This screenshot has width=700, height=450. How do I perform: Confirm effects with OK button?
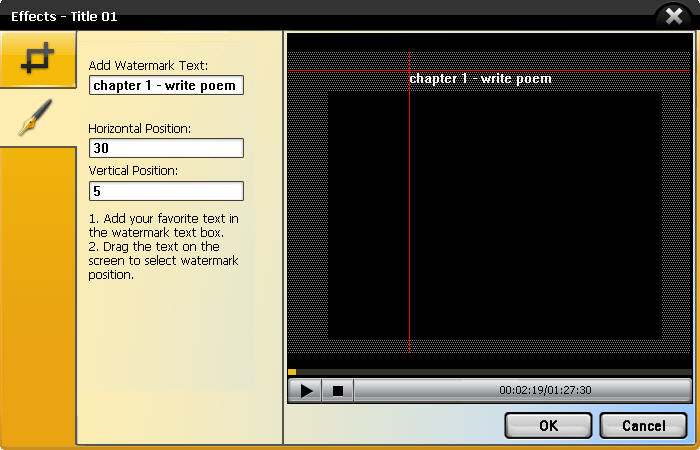(548, 425)
